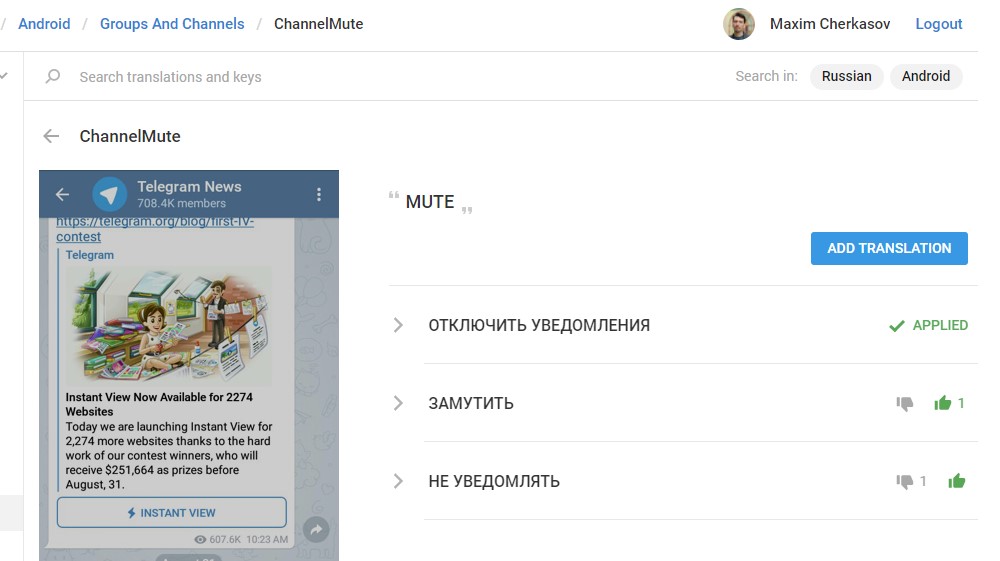Upvote the НЕ УВЕДОМЛЯТЬ translation
The height and width of the screenshot is (561, 1000).
957,481
